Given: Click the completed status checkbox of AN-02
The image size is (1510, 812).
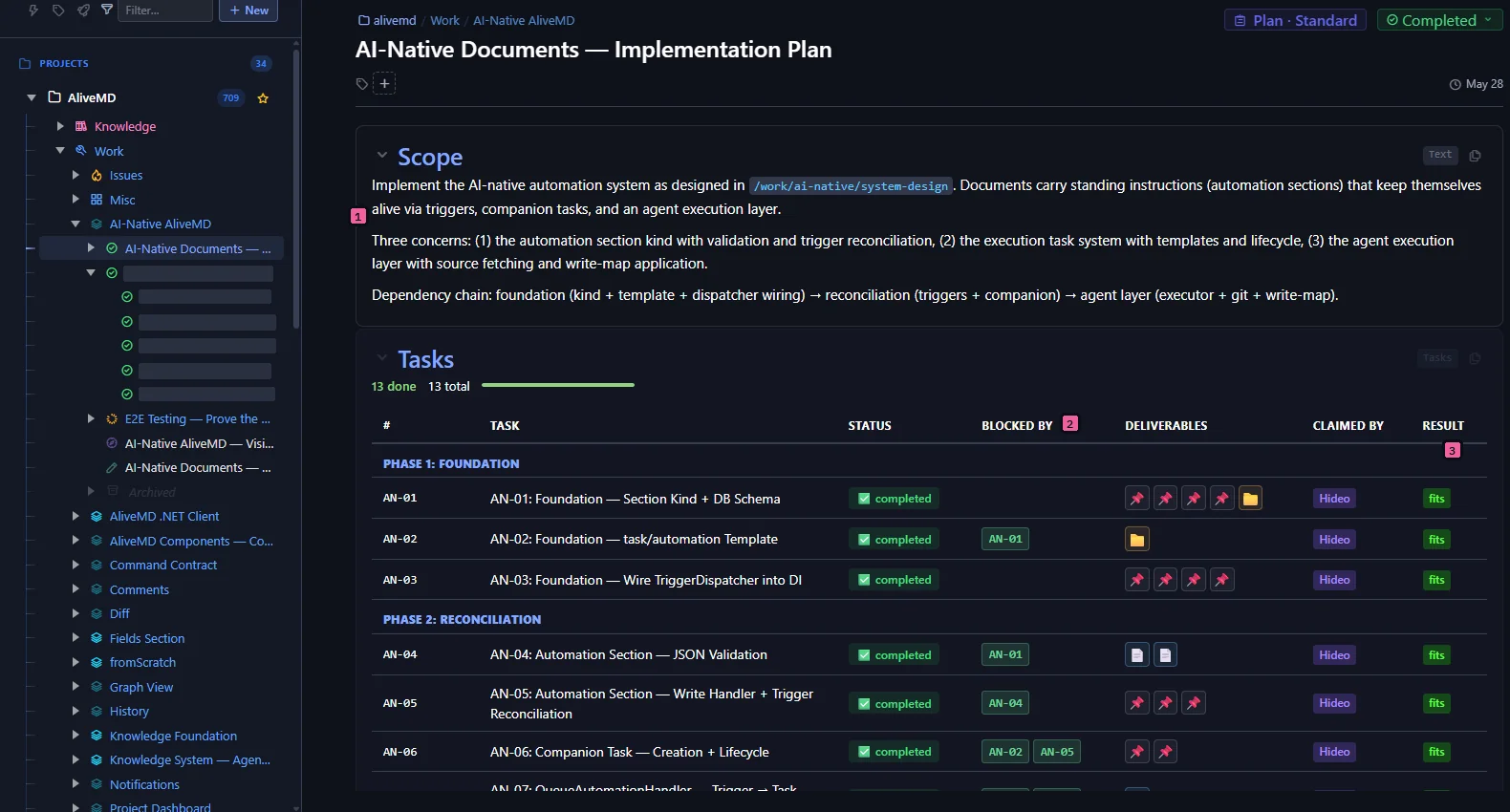Looking at the screenshot, I should (864, 540).
